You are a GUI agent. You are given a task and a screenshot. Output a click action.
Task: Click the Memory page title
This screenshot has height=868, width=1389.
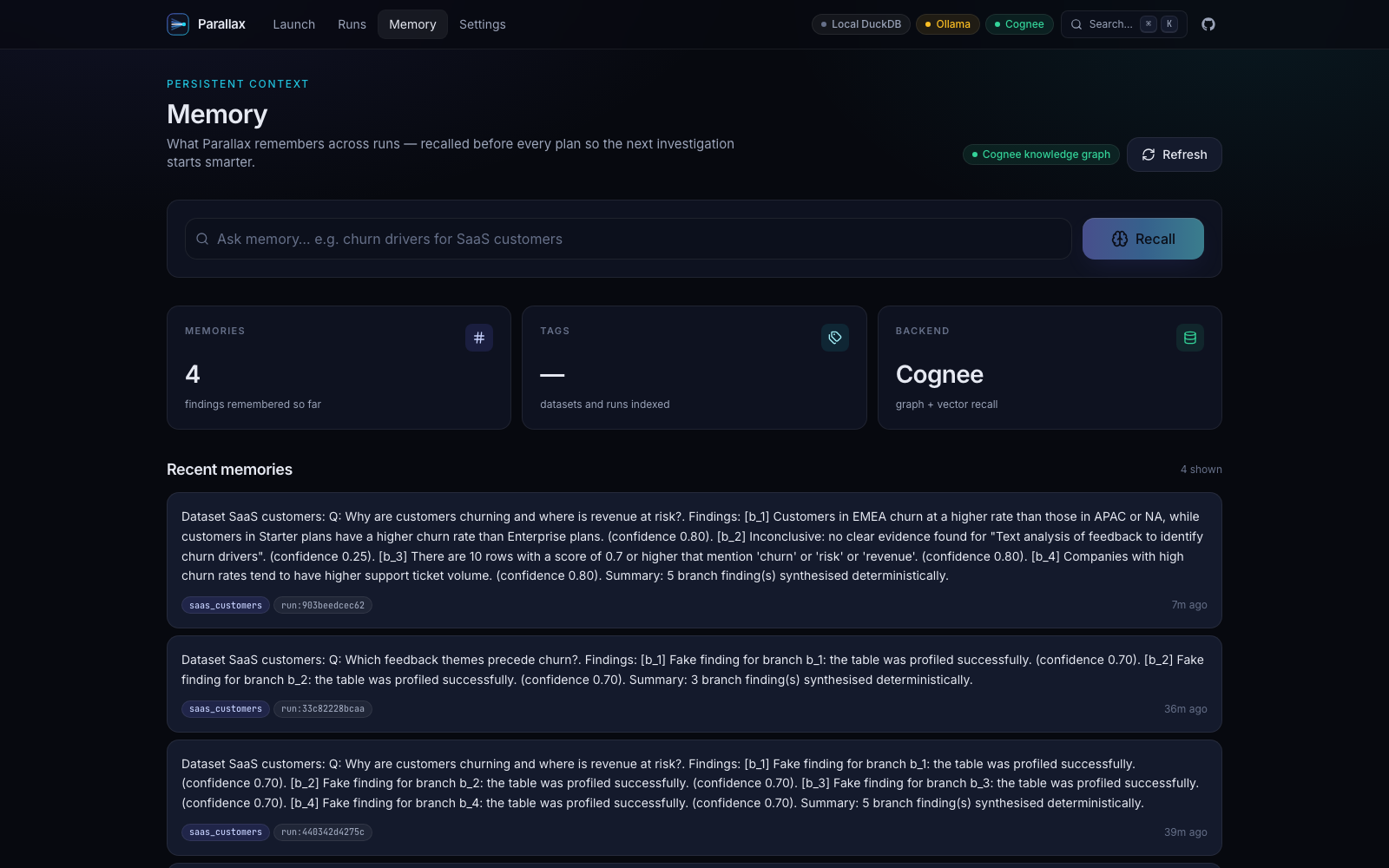click(217, 114)
